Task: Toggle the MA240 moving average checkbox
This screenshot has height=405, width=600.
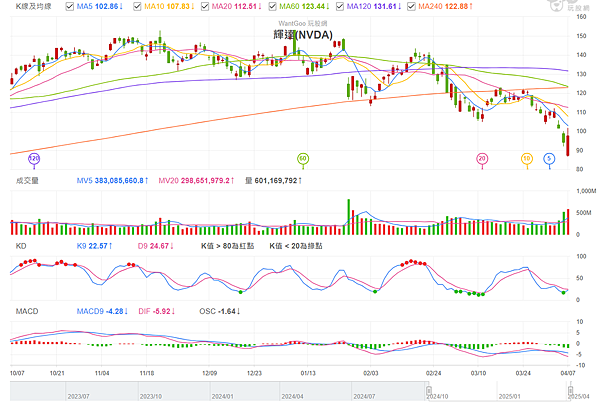Action: (x=411, y=7)
